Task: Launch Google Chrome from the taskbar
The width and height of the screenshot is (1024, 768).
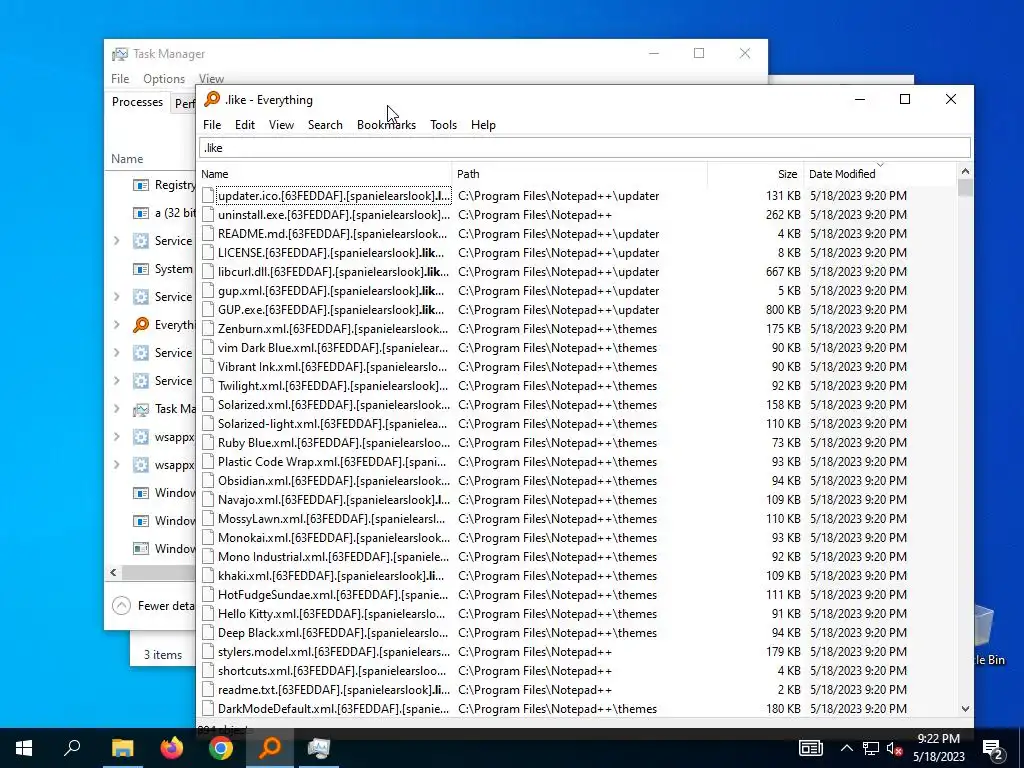Action: (221, 748)
